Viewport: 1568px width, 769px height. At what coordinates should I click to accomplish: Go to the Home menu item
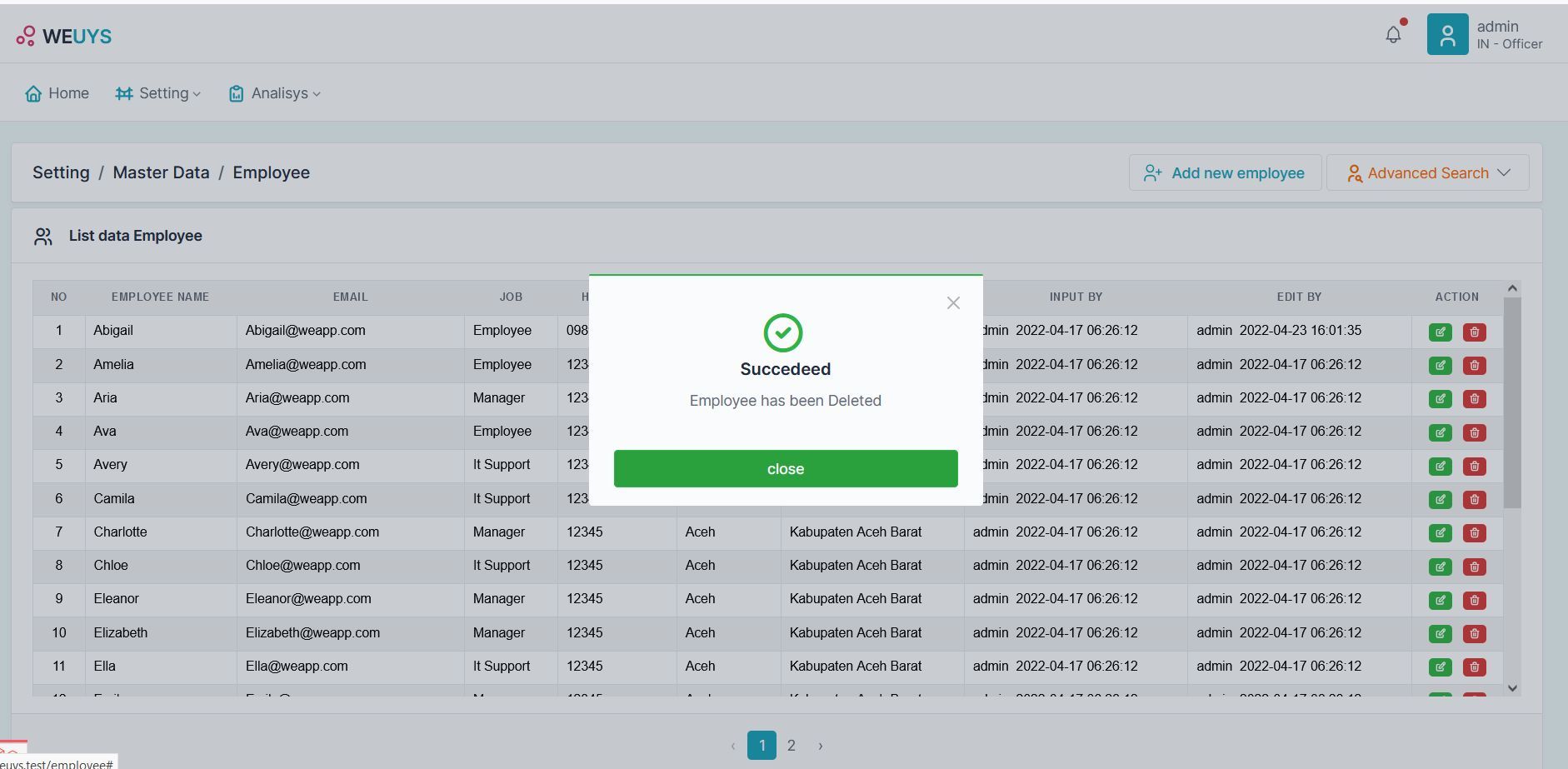click(x=57, y=93)
